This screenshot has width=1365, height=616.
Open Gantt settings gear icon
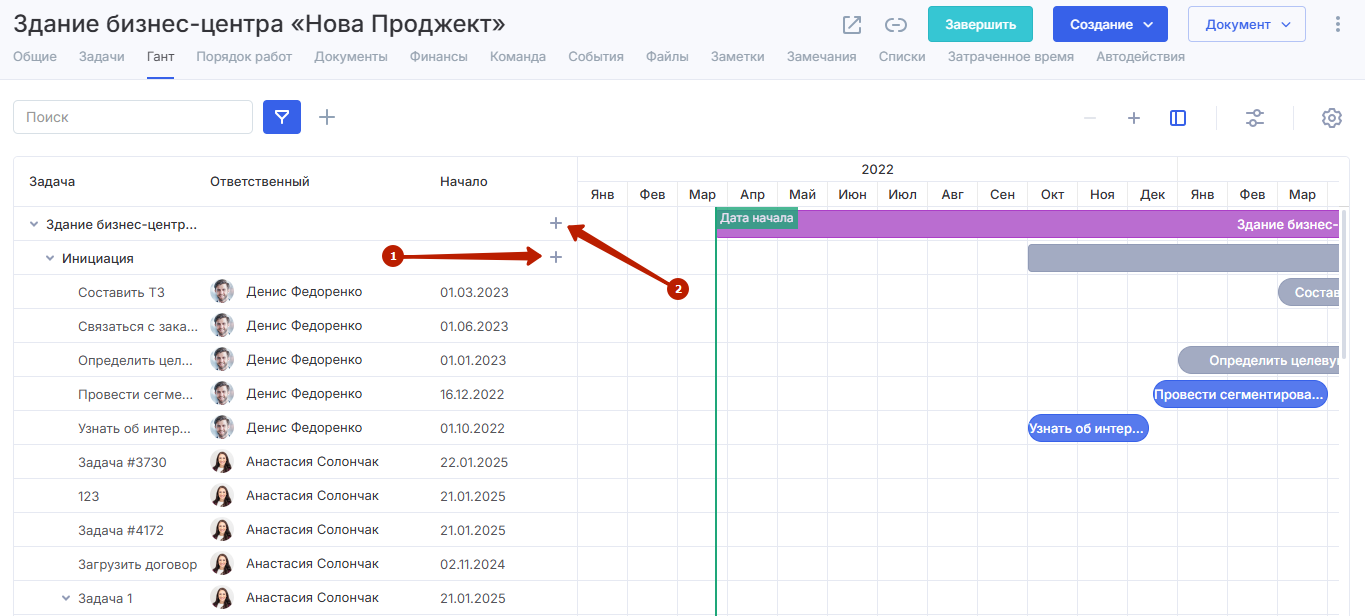pyautogui.click(x=1331, y=118)
